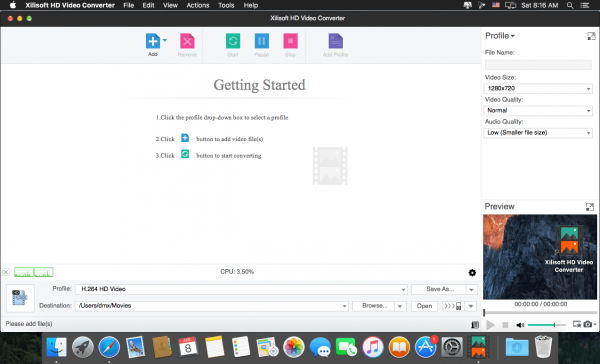Expand the Preview panel to full size
The image size is (600, 364).
click(590, 207)
